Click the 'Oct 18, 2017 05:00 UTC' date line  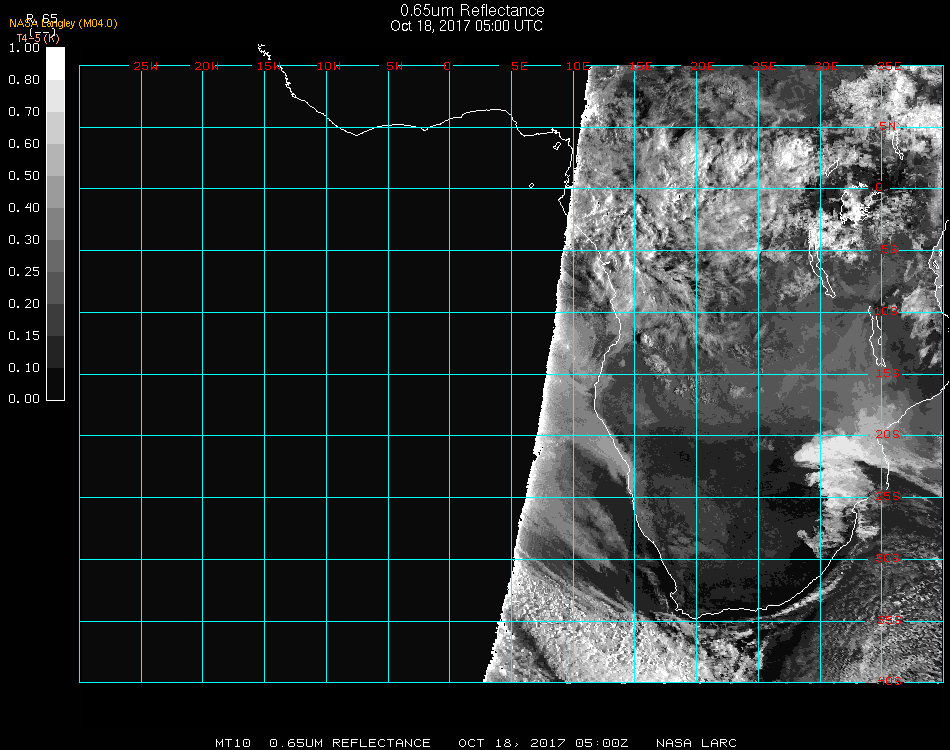pyautogui.click(x=467, y=26)
